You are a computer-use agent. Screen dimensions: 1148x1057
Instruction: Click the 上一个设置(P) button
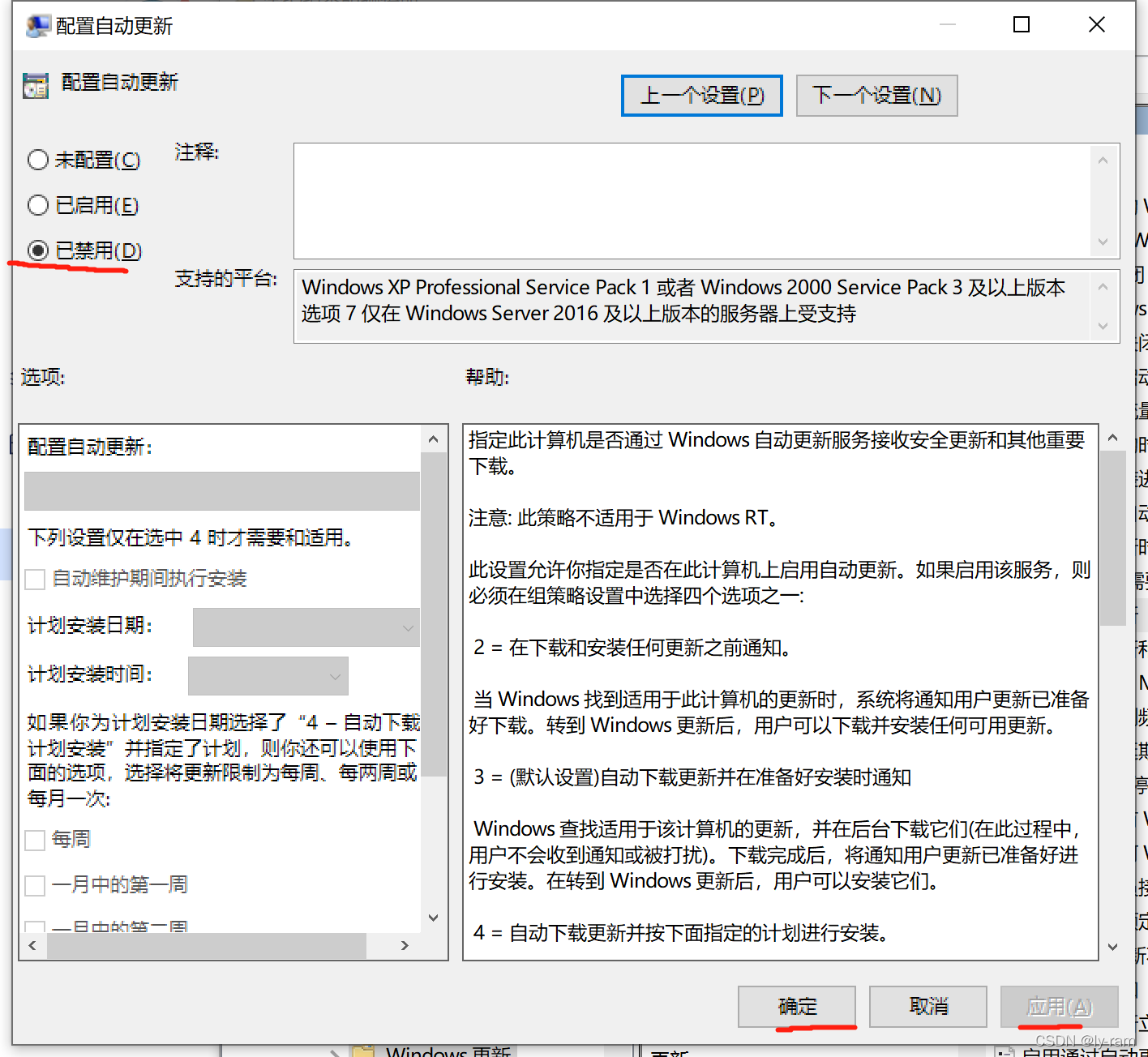pyautogui.click(x=702, y=96)
